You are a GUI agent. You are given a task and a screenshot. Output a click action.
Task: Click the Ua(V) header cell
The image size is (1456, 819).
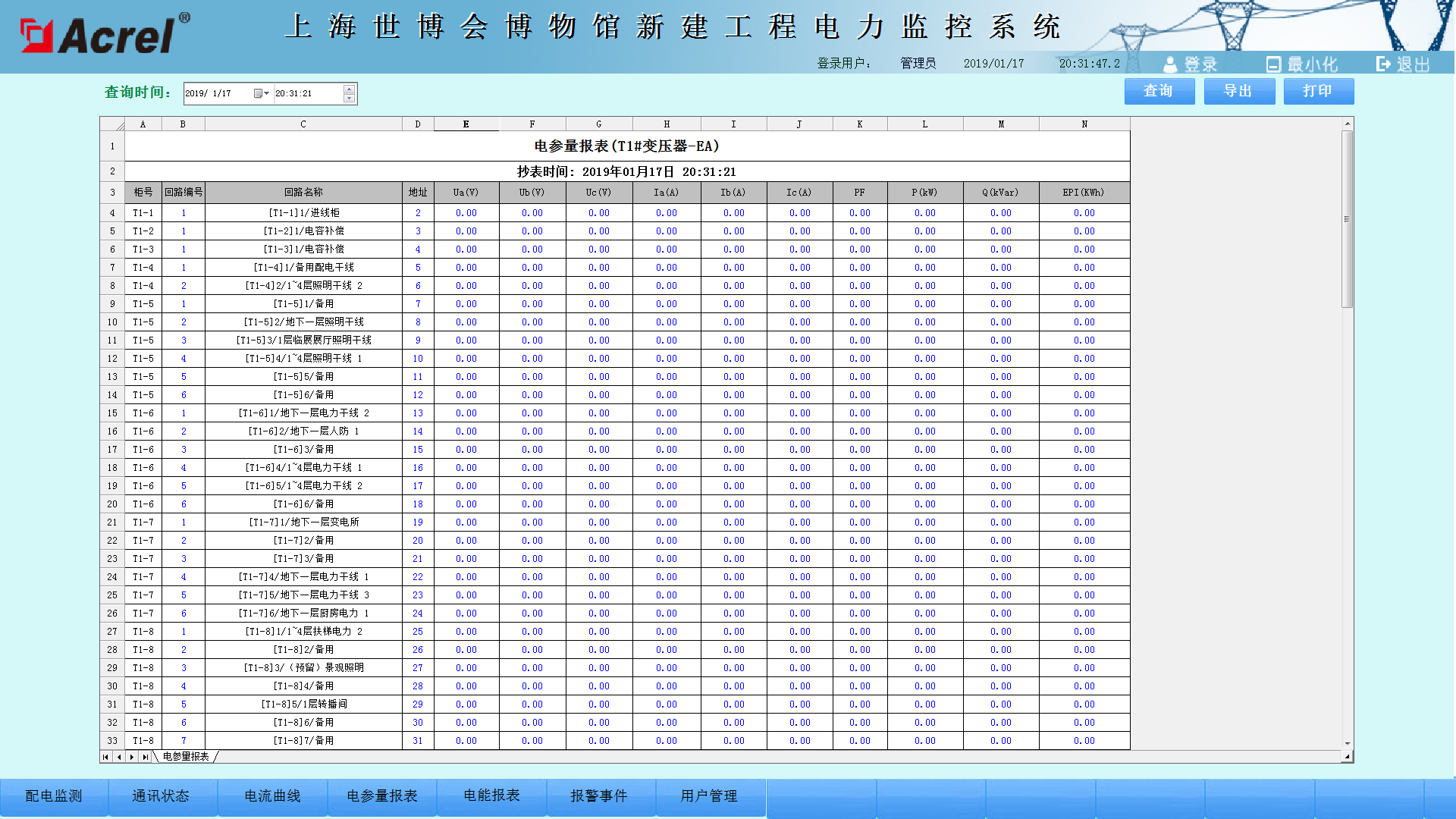[466, 193]
